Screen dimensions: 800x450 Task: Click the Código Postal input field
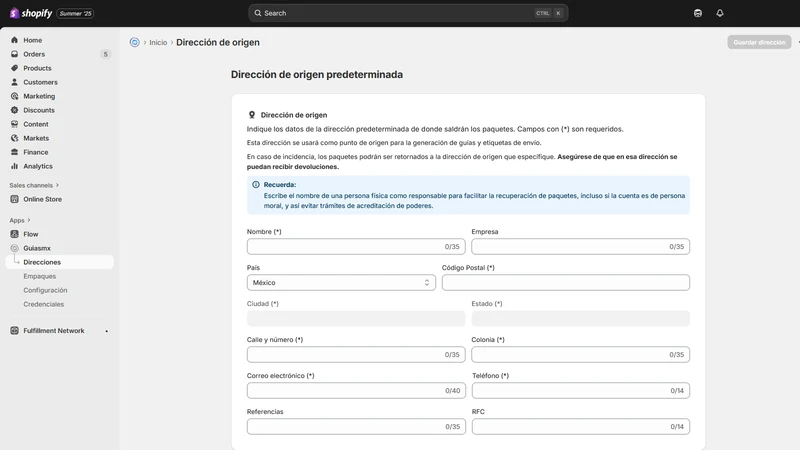tap(566, 283)
